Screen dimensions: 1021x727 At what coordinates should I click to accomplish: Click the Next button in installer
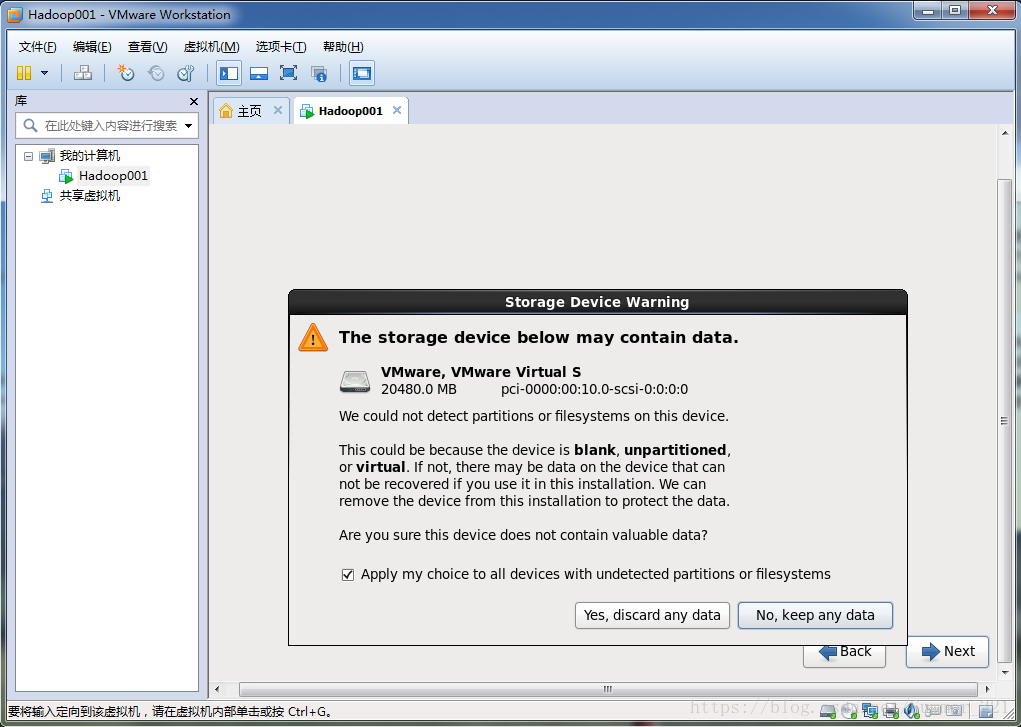click(x=947, y=651)
